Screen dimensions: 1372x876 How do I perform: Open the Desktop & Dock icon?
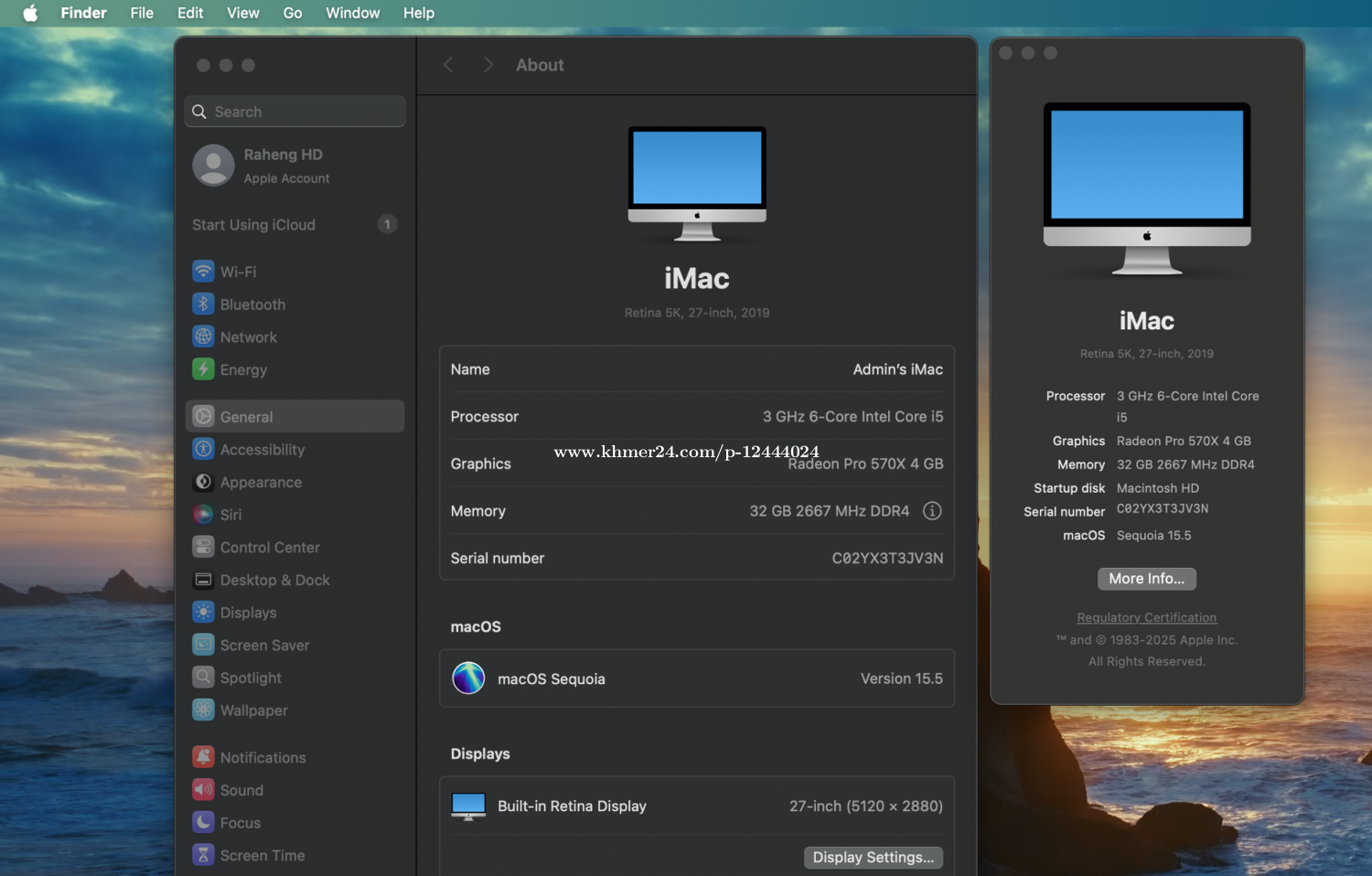(203, 580)
